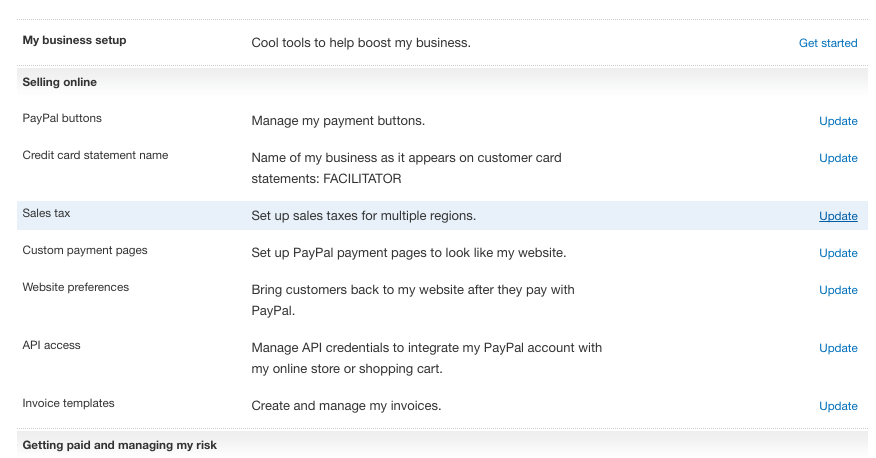
Task: Select the FACILITATOR statement name description
Action: pyautogui.click(x=406, y=168)
